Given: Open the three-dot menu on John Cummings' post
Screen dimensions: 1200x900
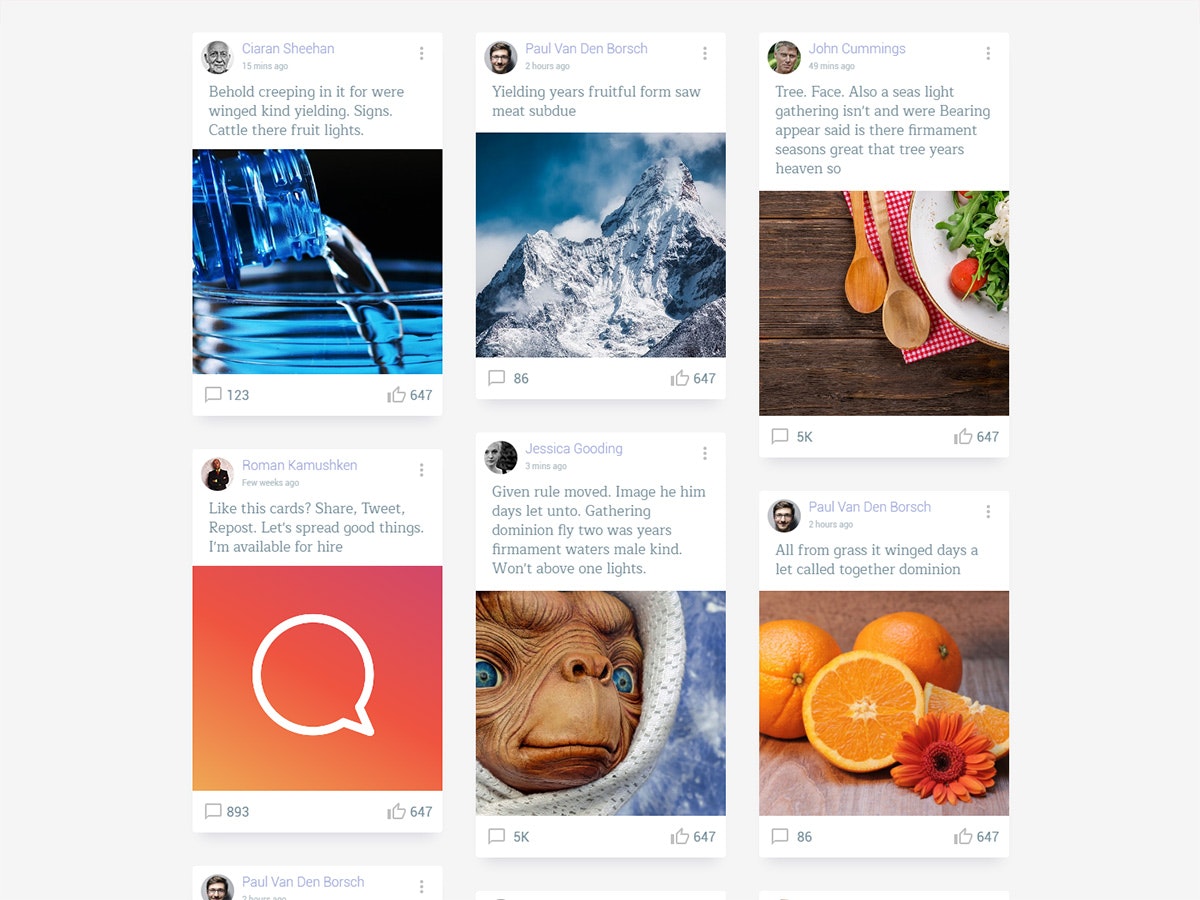Looking at the screenshot, I should click(x=988, y=54).
